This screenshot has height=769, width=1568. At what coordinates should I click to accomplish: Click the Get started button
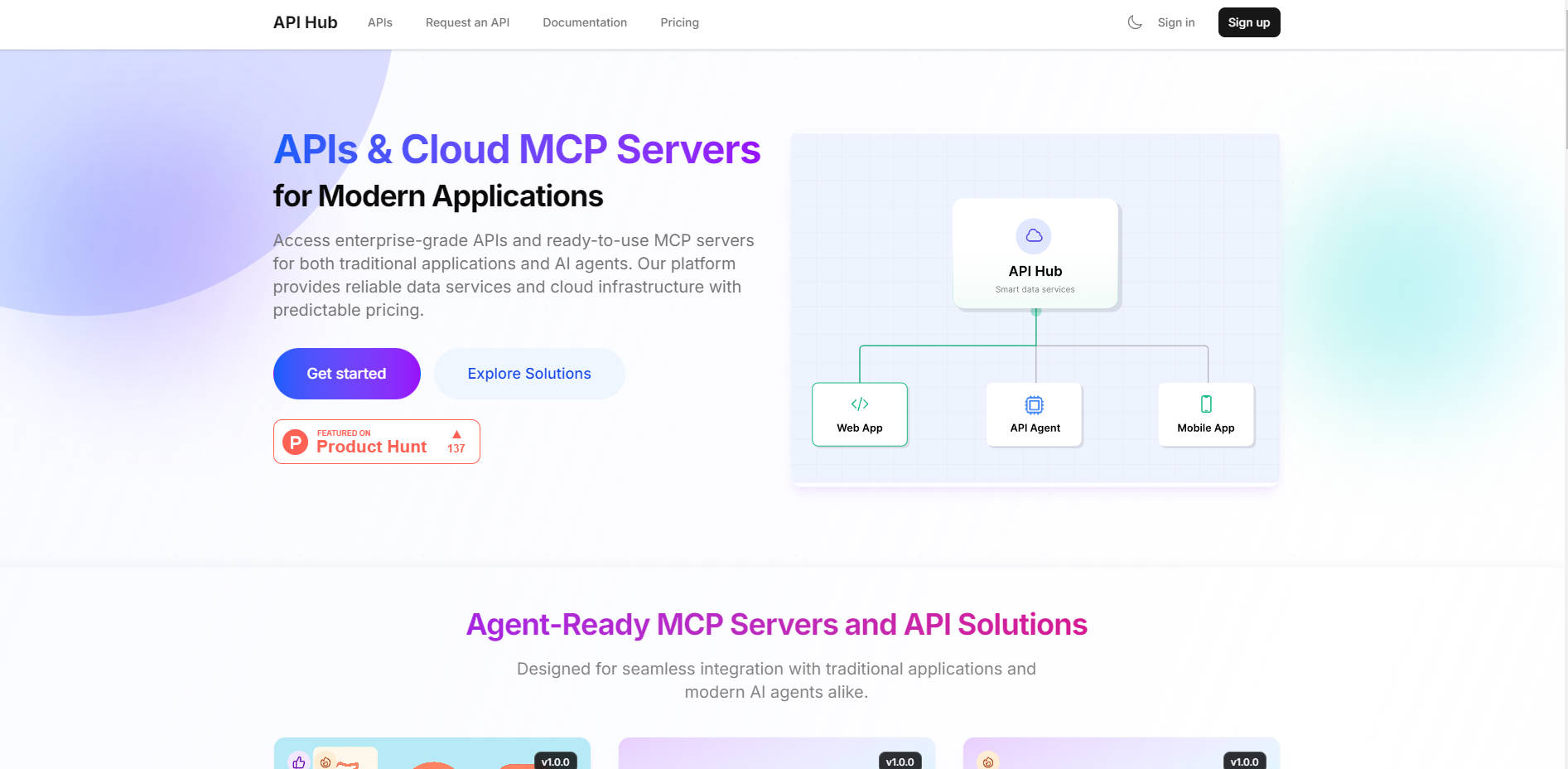click(346, 373)
